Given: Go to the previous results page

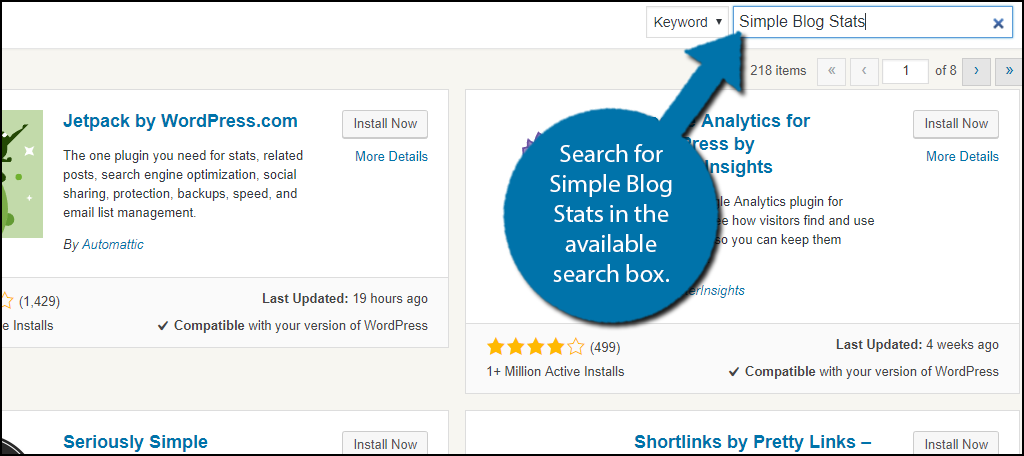Looking at the screenshot, I should point(863,71).
